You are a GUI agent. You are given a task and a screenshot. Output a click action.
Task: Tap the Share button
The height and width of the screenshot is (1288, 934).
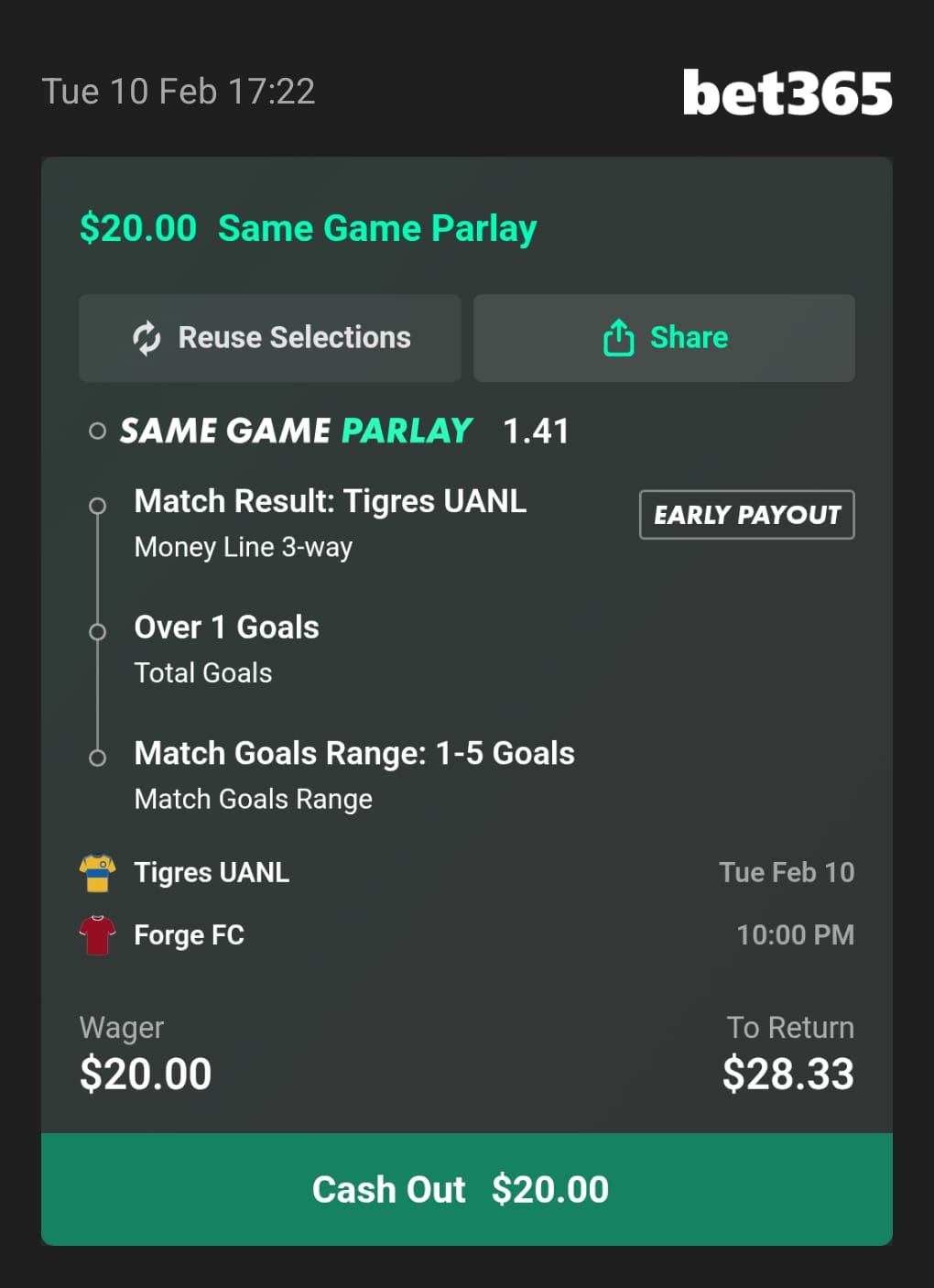click(664, 338)
